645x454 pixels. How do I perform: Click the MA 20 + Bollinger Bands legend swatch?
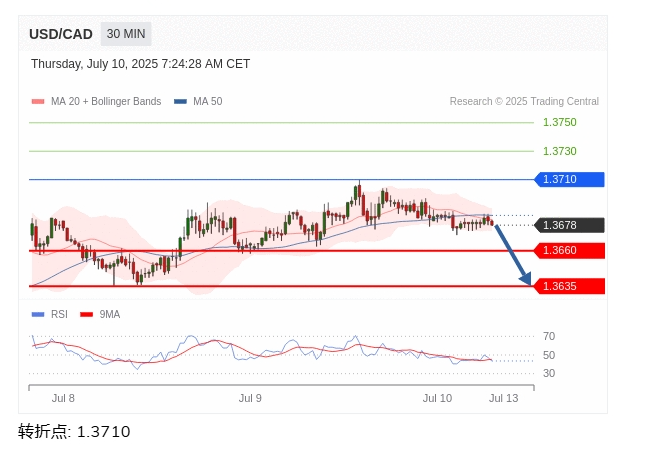(x=38, y=102)
